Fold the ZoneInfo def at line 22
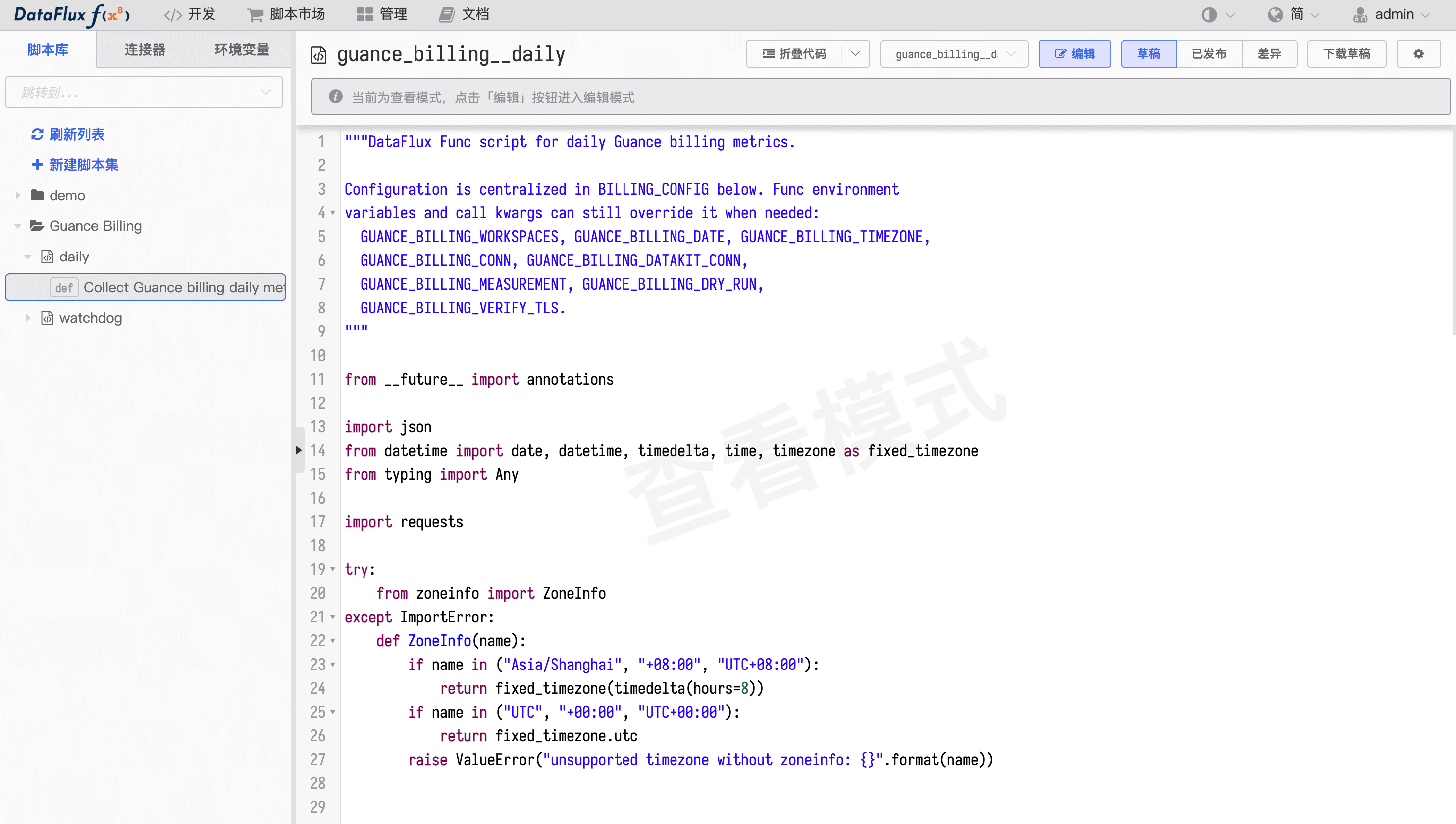Image resolution: width=1456 pixels, height=824 pixels. pyautogui.click(x=333, y=641)
